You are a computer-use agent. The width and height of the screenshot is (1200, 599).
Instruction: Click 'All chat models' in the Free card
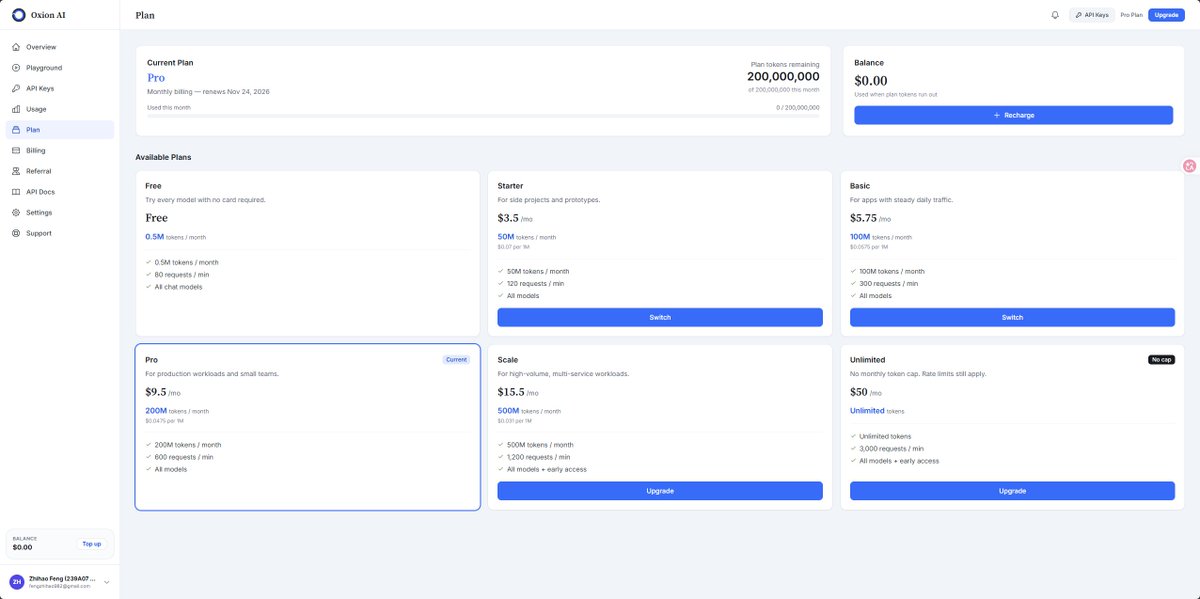point(176,287)
